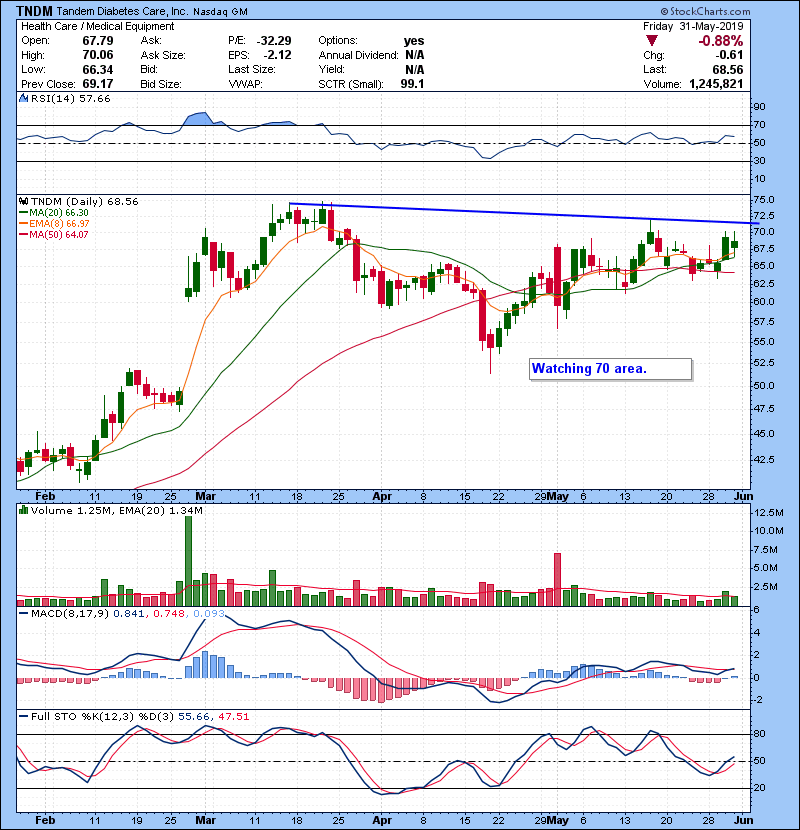Click the 50.0 price axis label
Viewport: 800px width, 830px height.
[763, 385]
